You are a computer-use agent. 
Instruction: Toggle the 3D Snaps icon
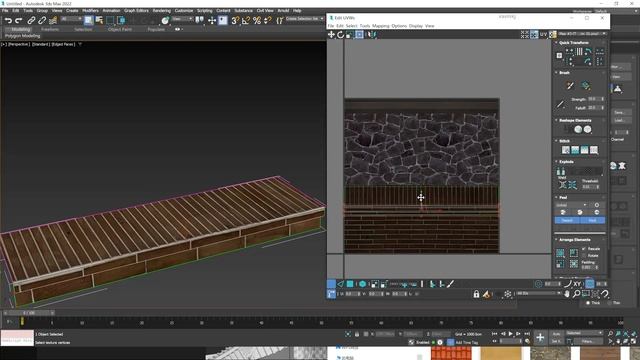235,20
